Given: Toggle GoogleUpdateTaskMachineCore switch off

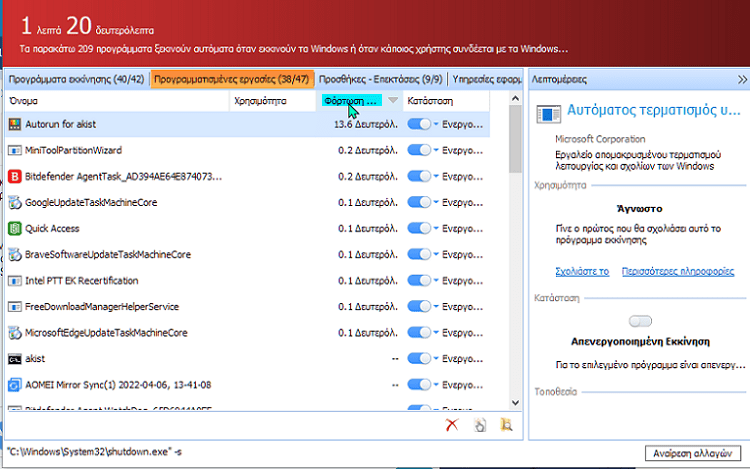Looking at the screenshot, I should click(419, 202).
